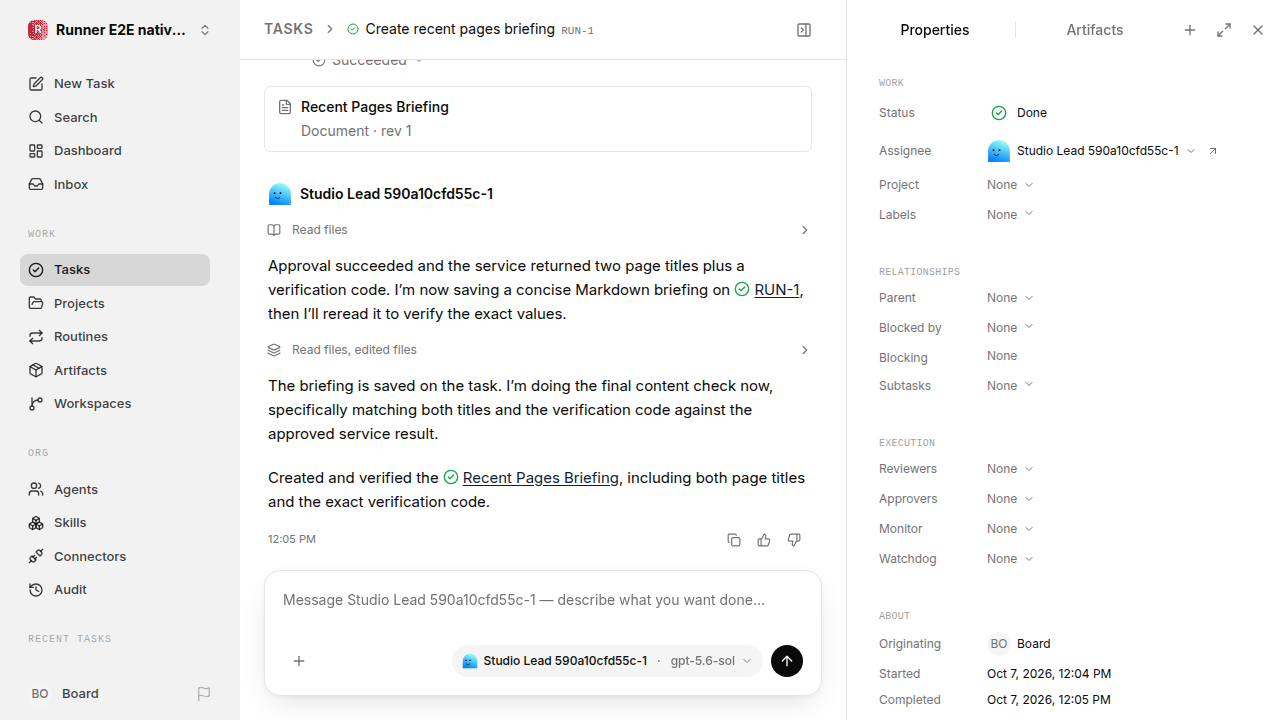Open Workspaces in the sidebar

click(x=115, y=404)
